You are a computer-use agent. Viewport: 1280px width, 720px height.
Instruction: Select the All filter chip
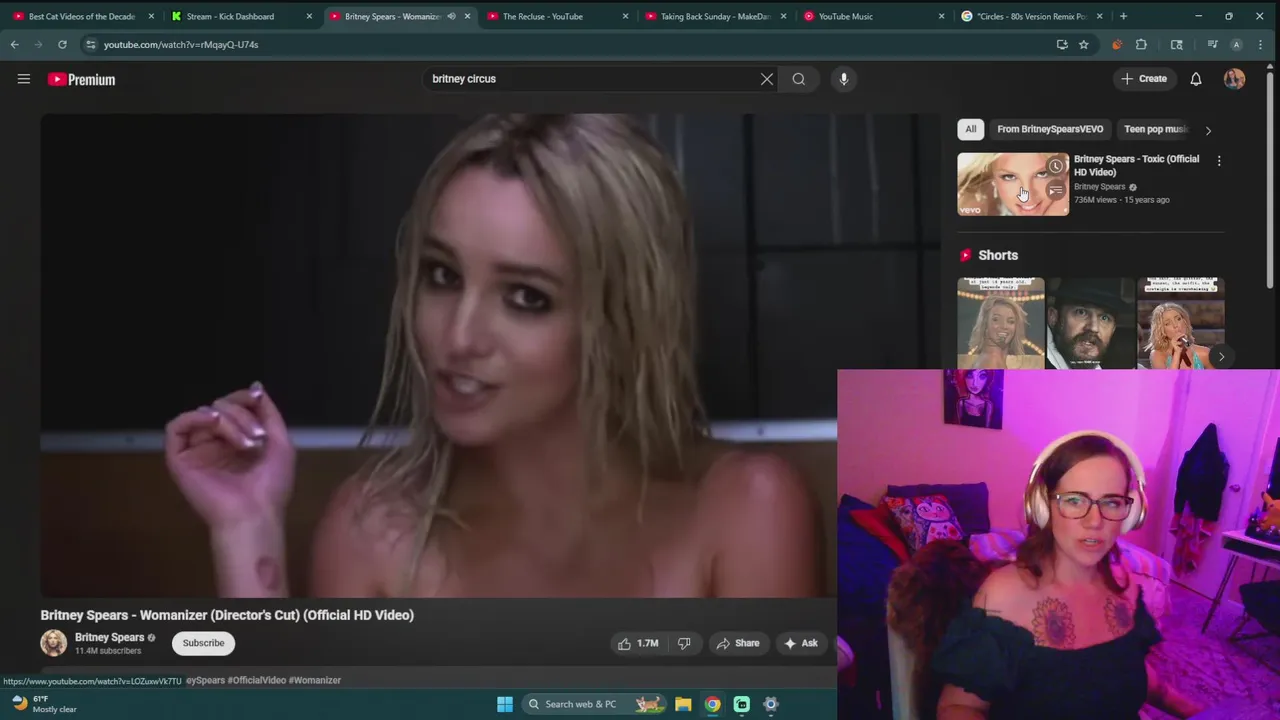pyautogui.click(x=970, y=129)
